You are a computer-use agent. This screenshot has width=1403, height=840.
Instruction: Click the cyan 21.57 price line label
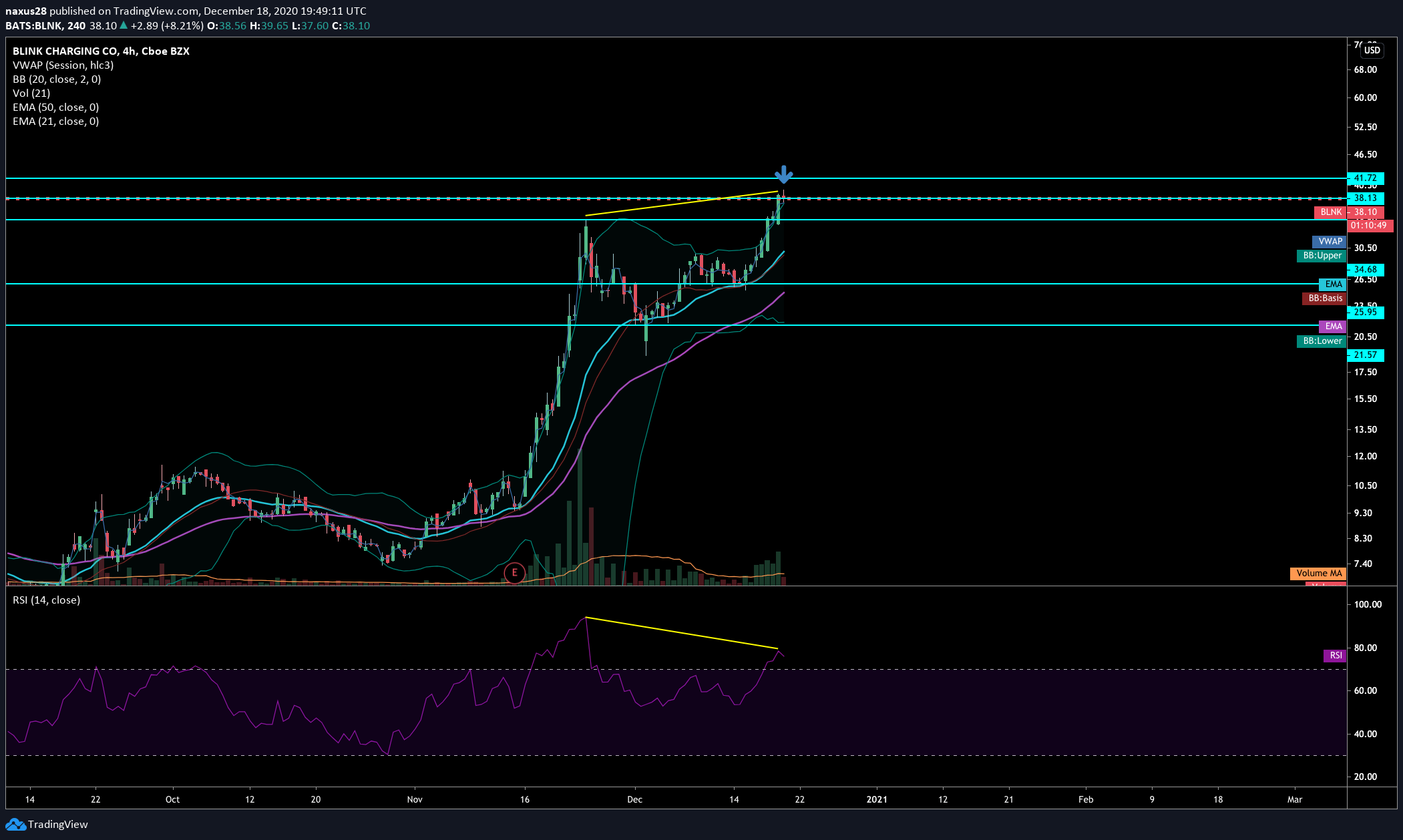pyautogui.click(x=1366, y=355)
